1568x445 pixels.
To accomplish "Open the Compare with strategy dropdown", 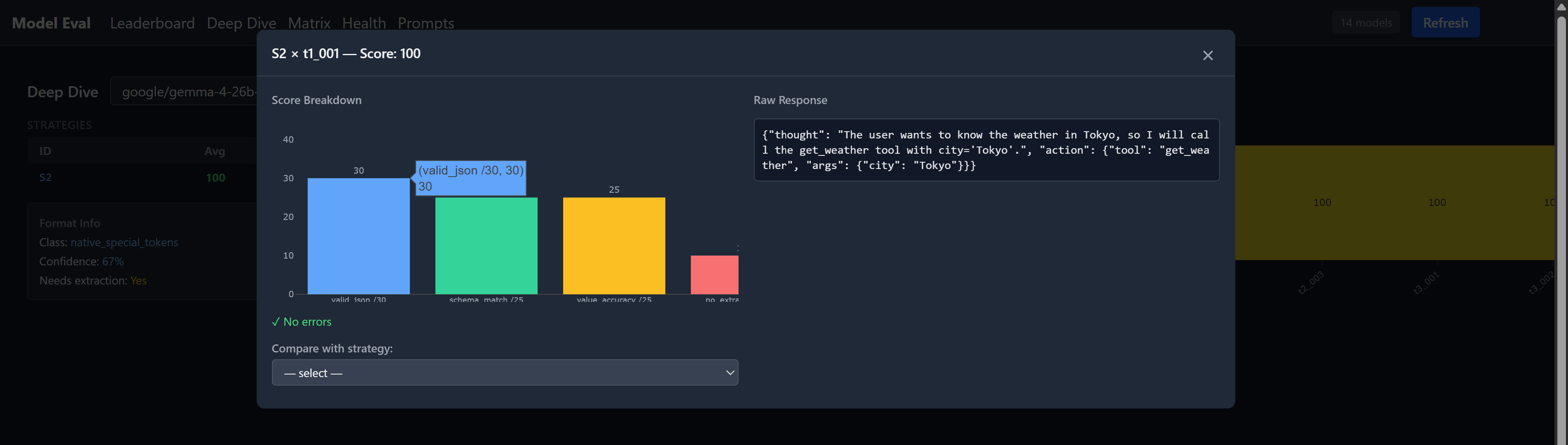I will (x=505, y=373).
